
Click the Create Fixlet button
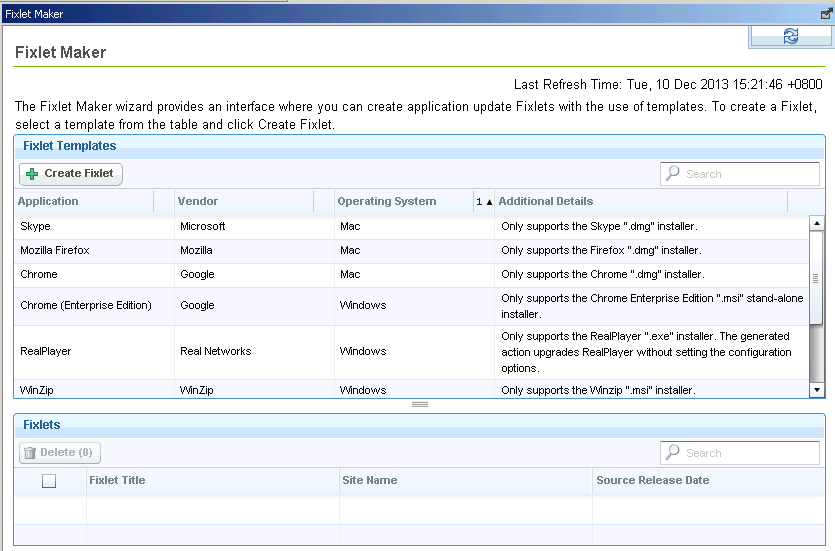(70, 174)
